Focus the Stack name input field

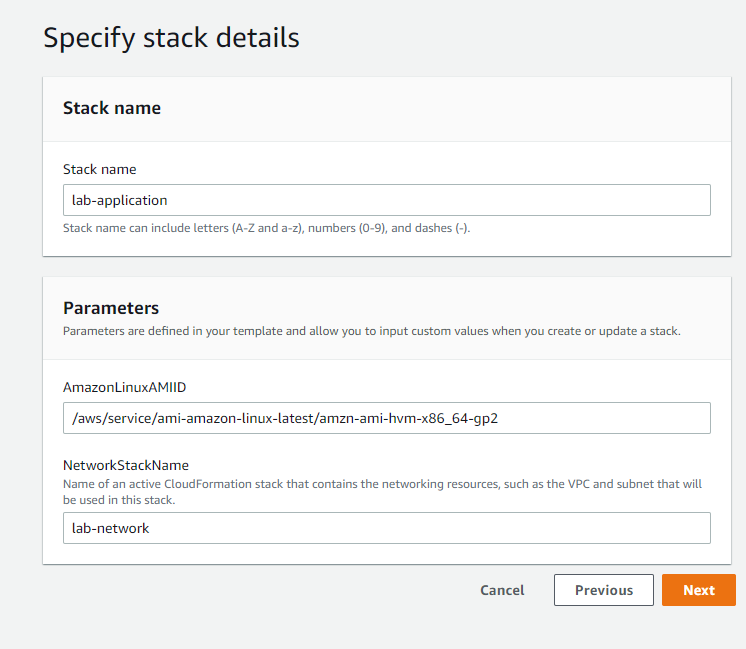click(x=386, y=200)
